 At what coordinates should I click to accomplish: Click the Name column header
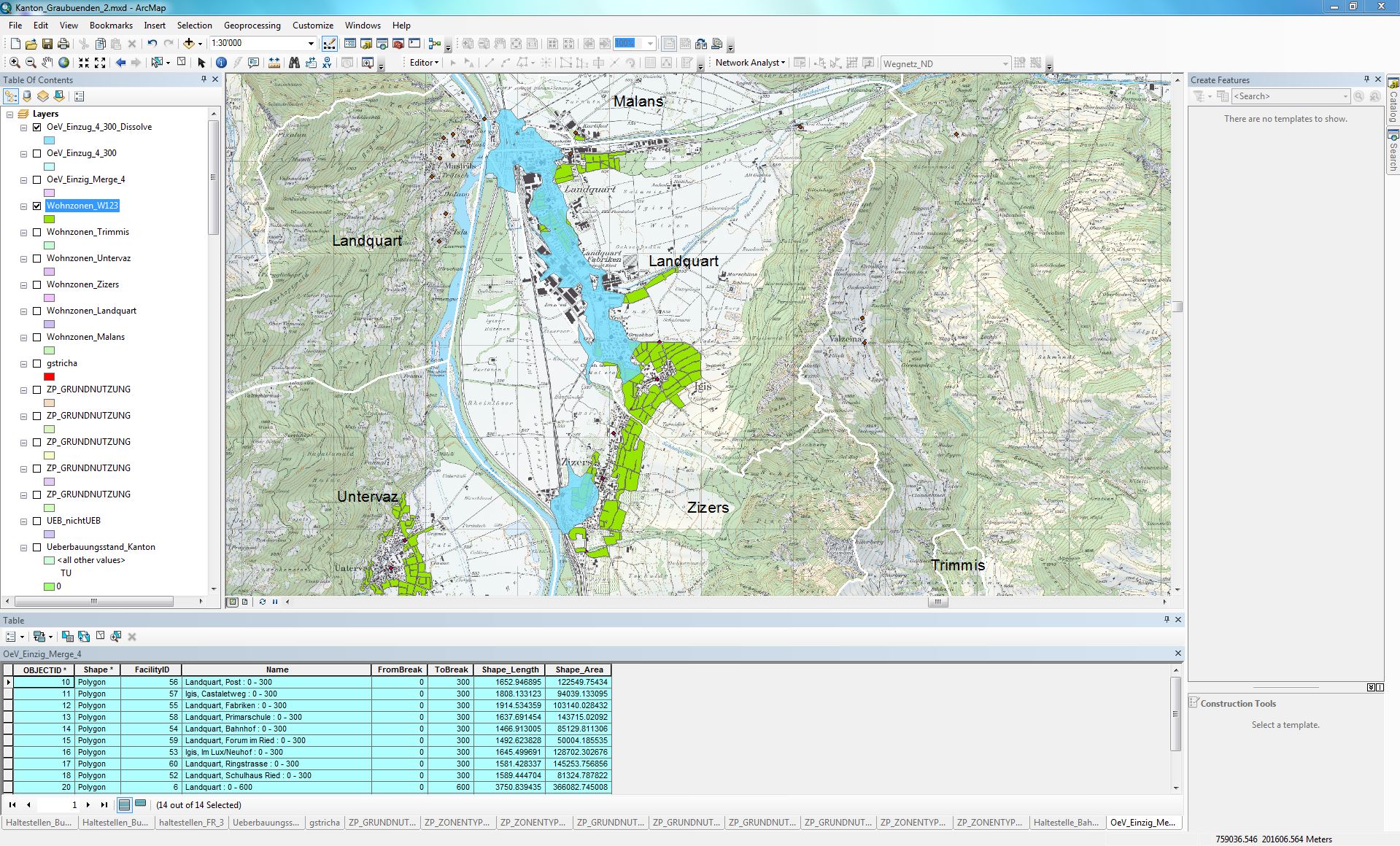pos(276,670)
